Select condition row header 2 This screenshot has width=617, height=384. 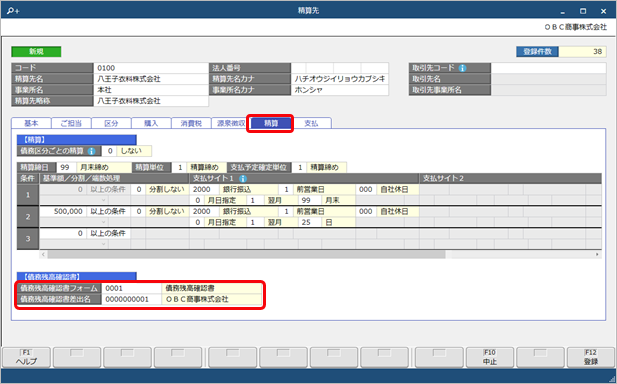28,217
